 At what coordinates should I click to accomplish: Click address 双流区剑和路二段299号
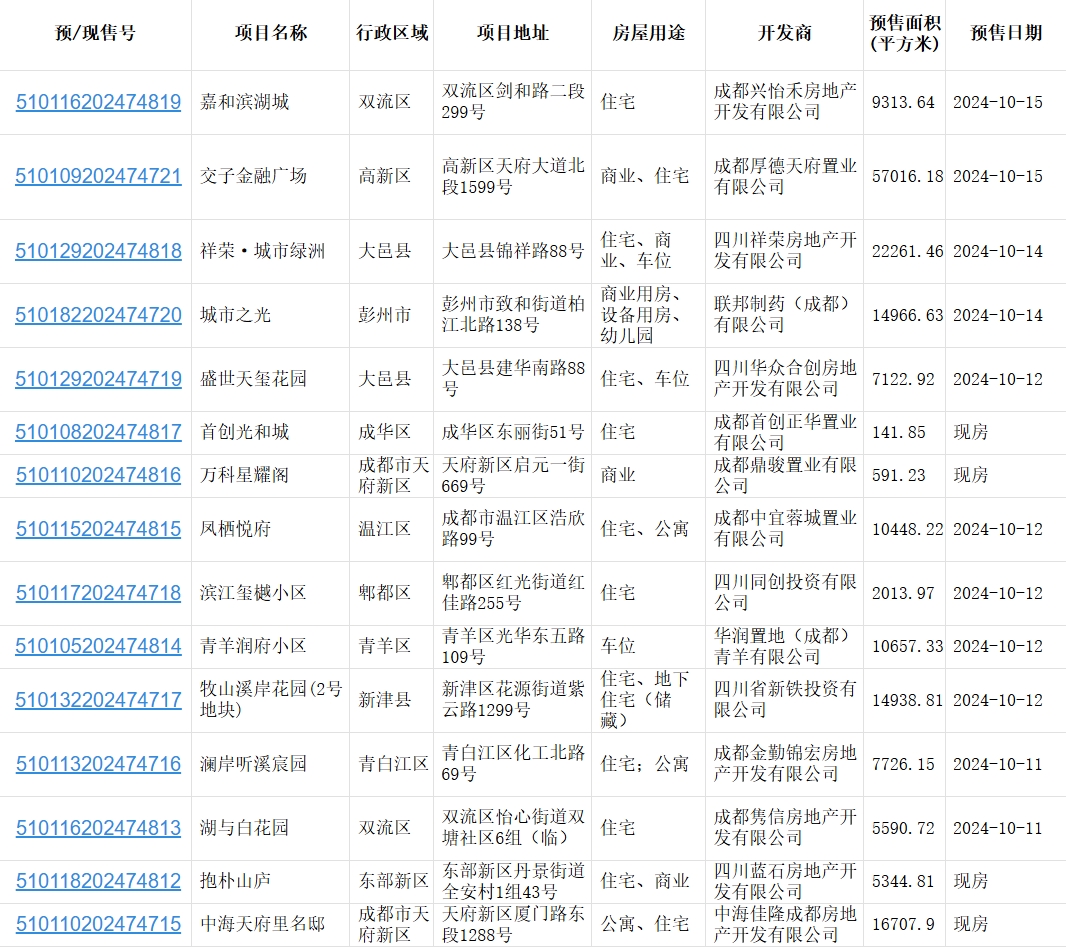[513, 102]
